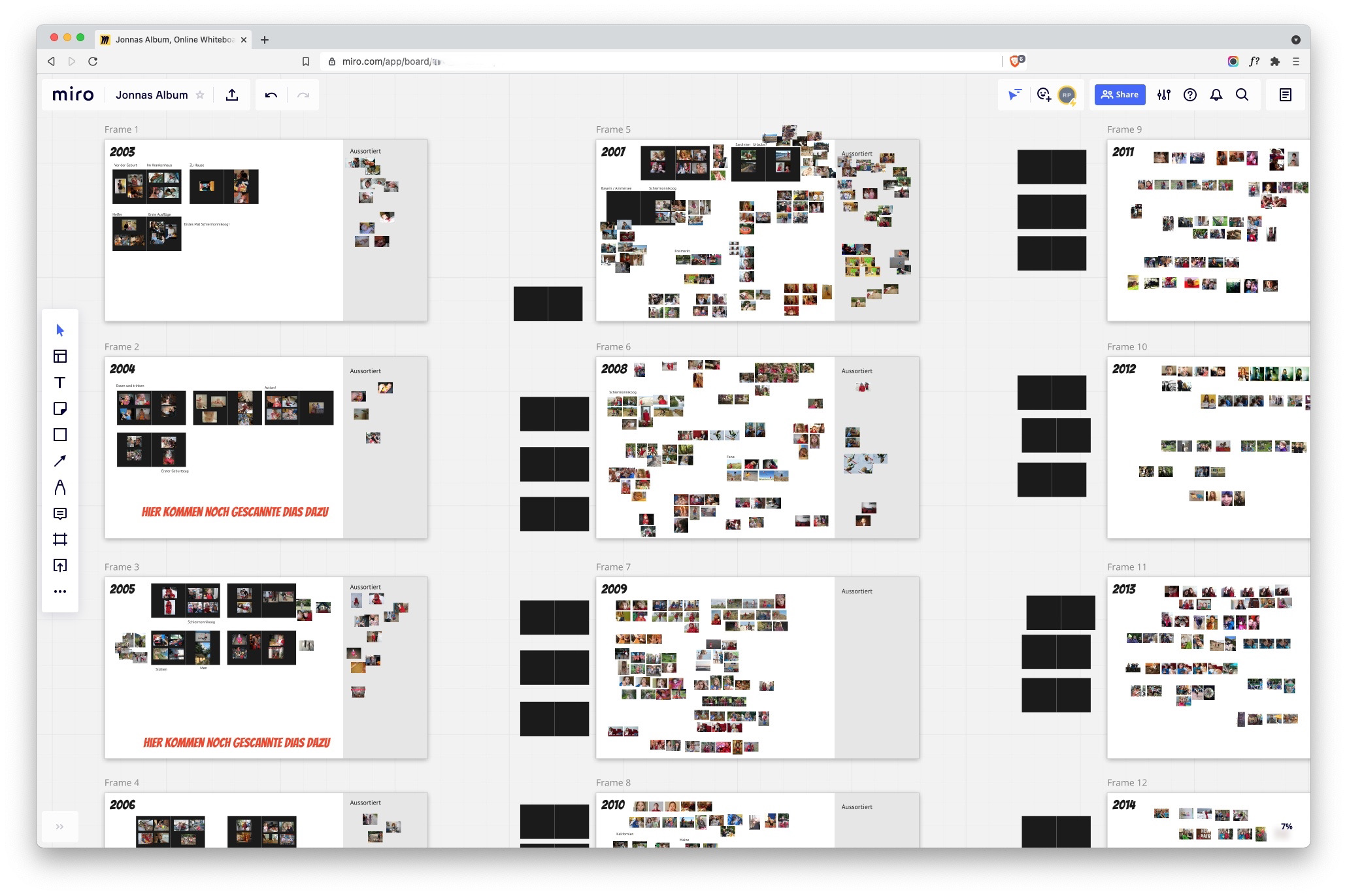Click the Jonnas Album board title
This screenshot has width=1347, height=896.
tap(152, 95)
